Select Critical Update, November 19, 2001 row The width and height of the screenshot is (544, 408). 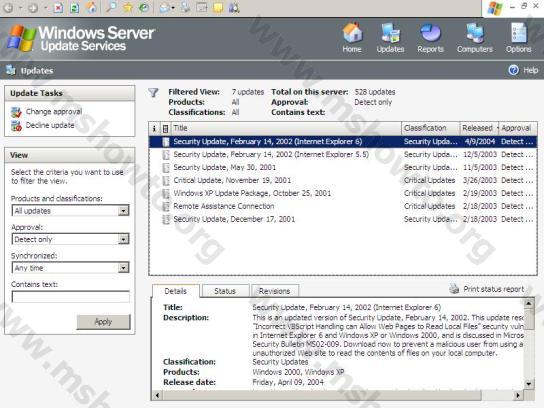(343, 180)
